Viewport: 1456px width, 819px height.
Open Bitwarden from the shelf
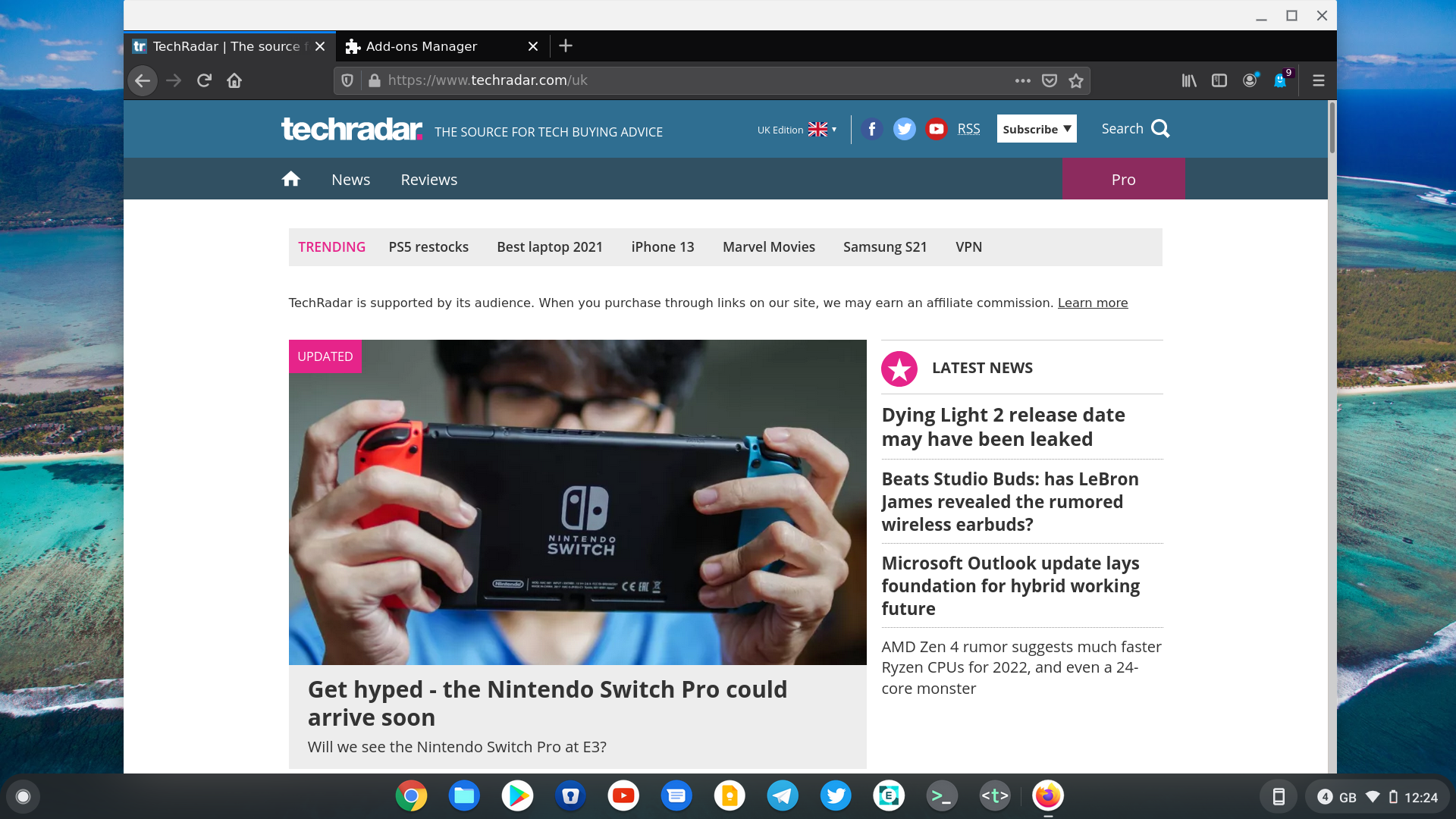(x=570, y=796)
